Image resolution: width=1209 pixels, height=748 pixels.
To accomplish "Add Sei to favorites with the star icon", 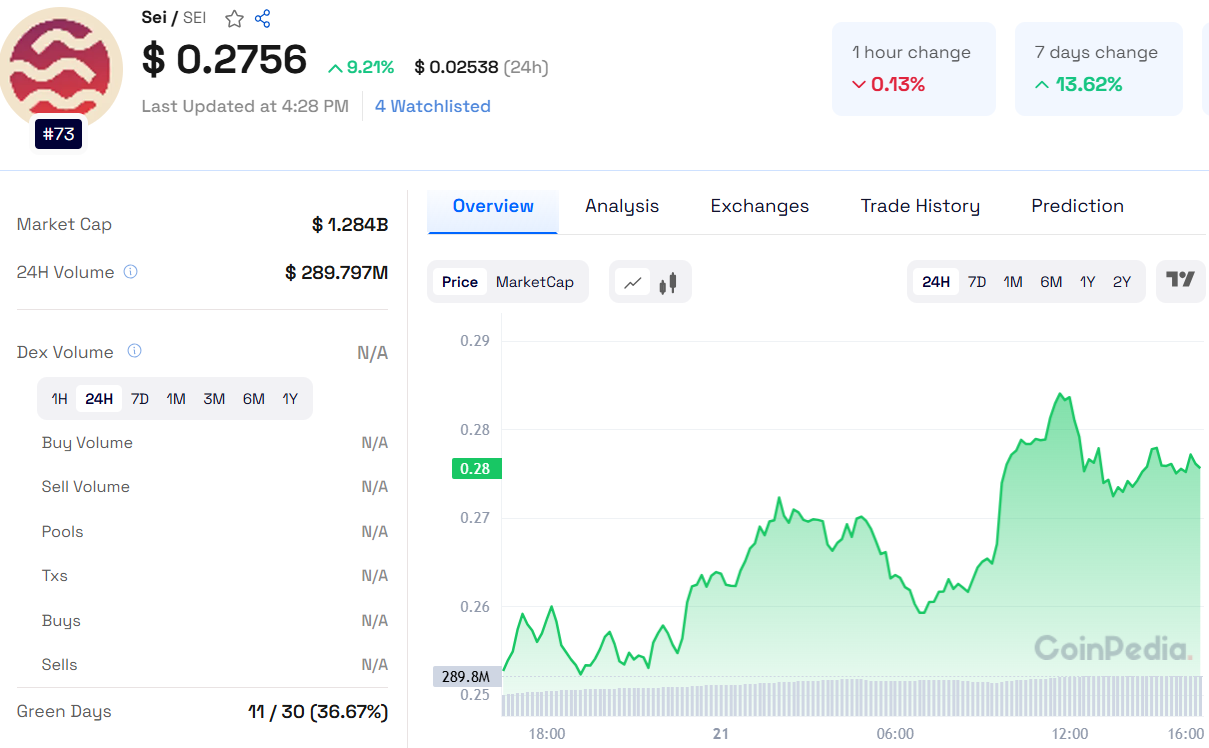I will click(234, 19).
